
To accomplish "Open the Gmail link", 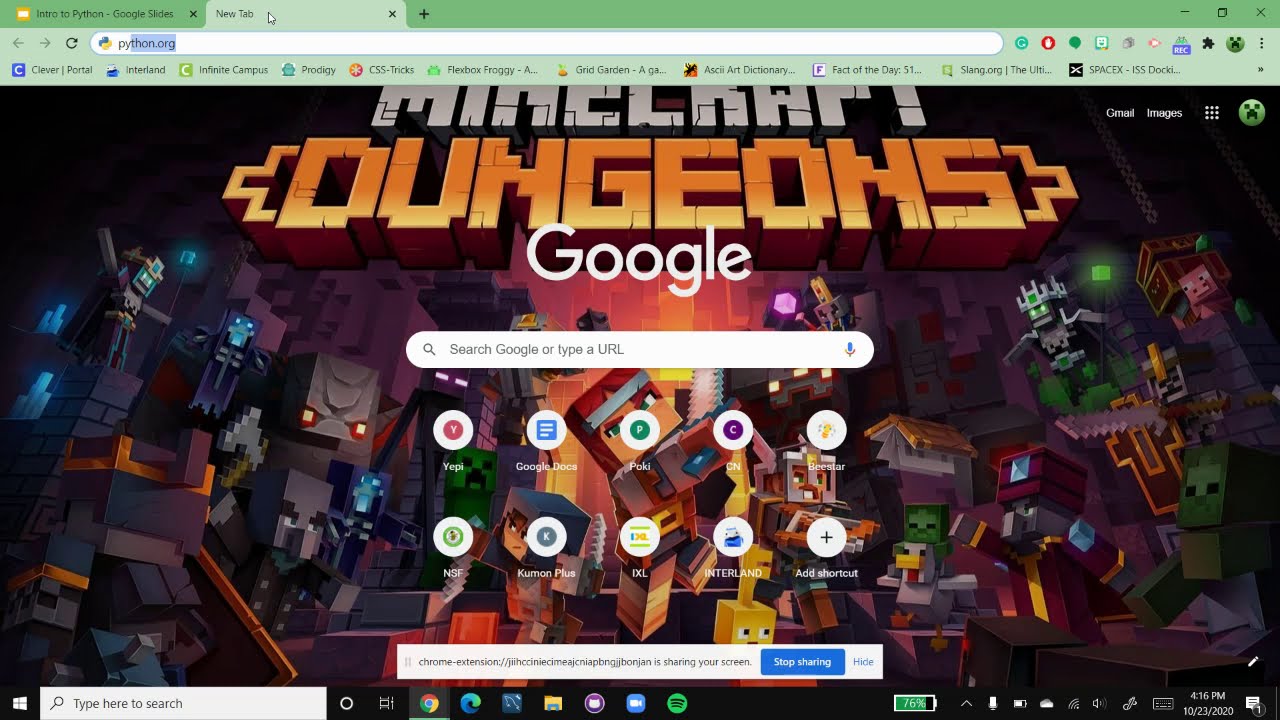I will [1120, 113].
